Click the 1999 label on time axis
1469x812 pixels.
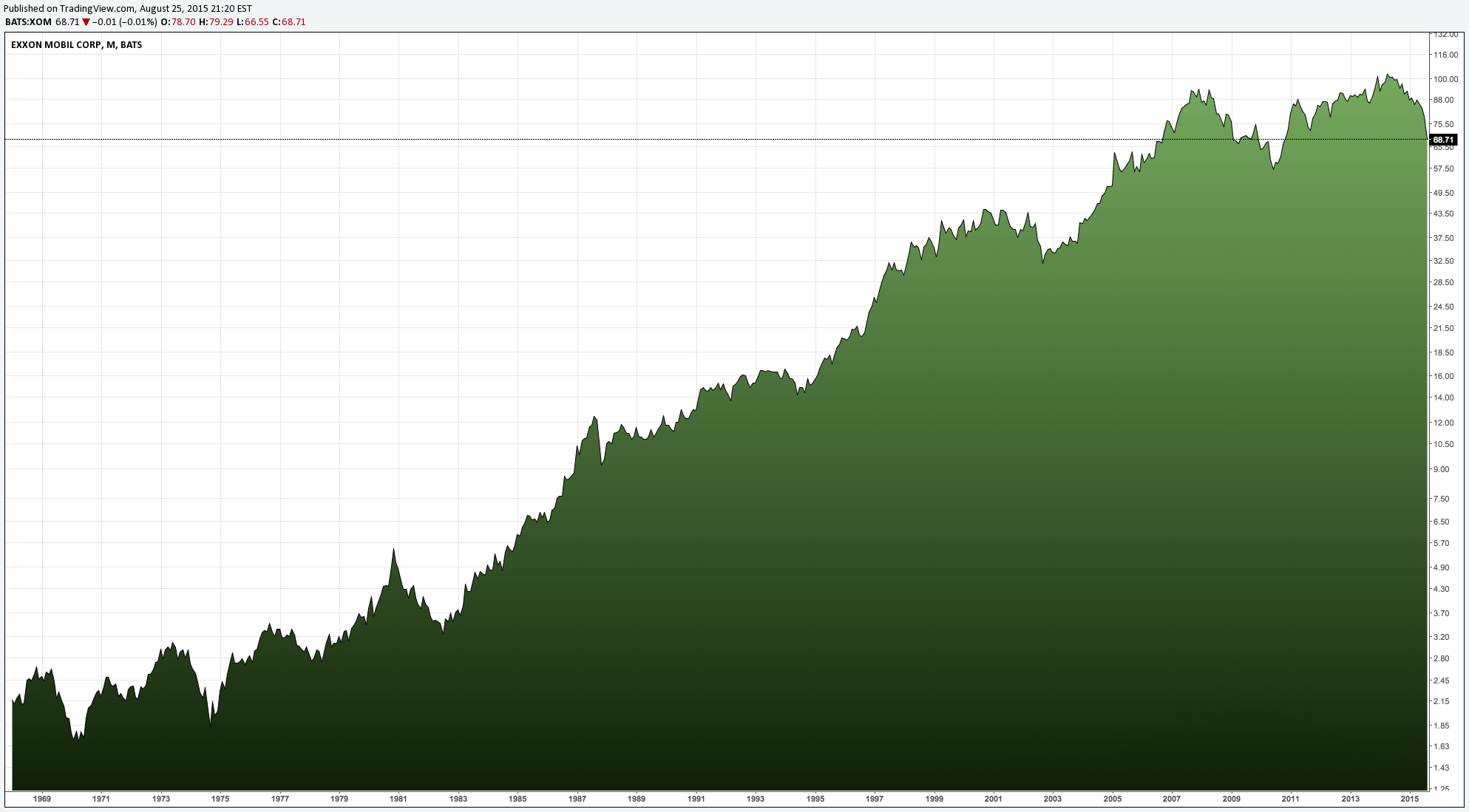[x=934, y=799]
